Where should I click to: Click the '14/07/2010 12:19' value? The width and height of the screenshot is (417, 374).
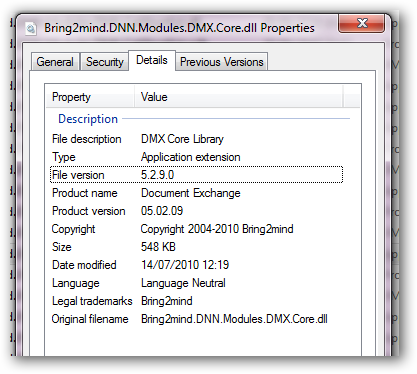(185, 265)
